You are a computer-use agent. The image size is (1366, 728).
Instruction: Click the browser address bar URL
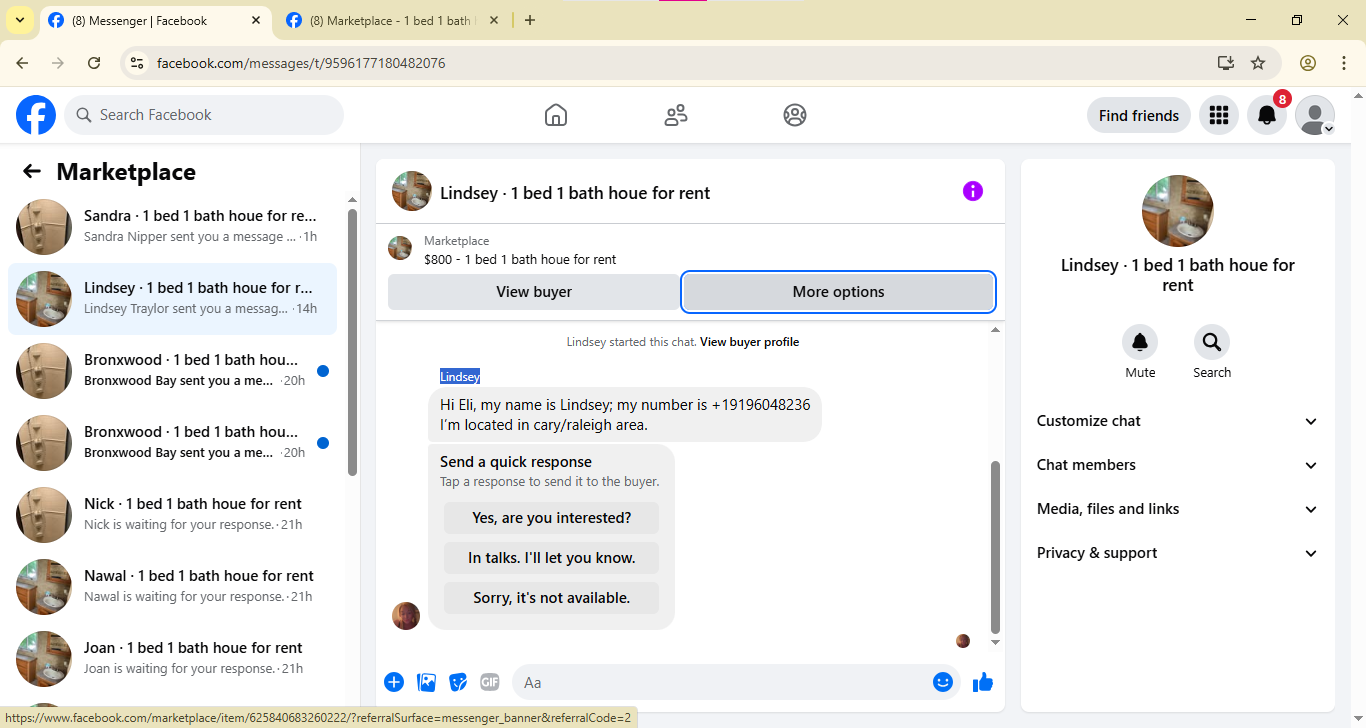pos(301,63)
